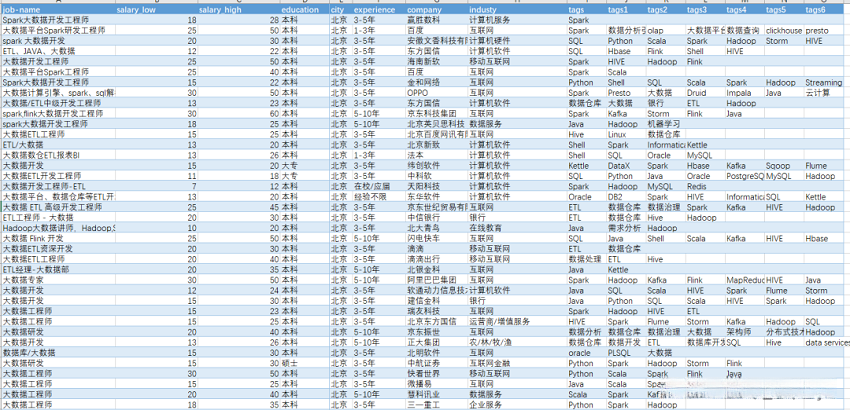
Task: Select the 大数据开发工程师-ETL job cell
Action: pos(57,187)
